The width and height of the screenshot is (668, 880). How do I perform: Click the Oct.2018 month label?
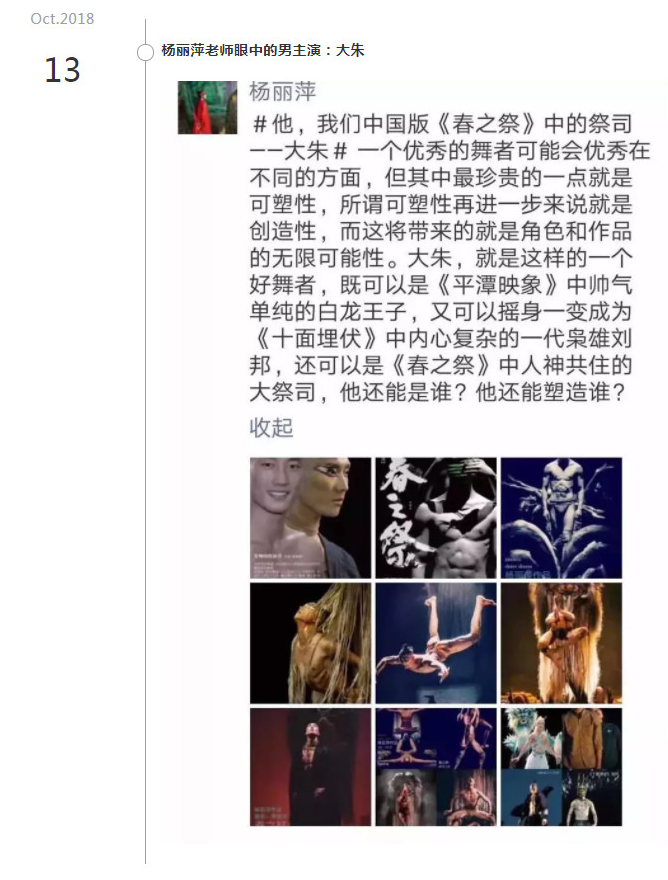click(62, 19)
